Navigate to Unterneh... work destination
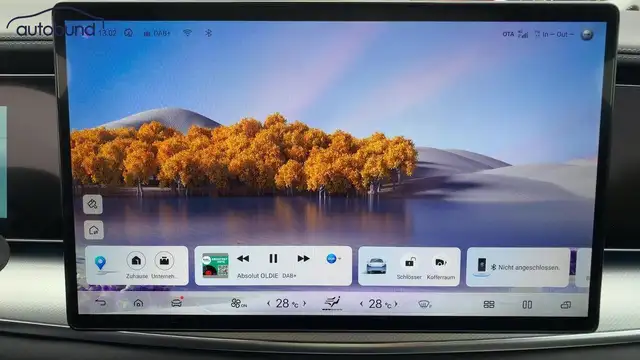 pyautogui.click(x=164, y=260)
